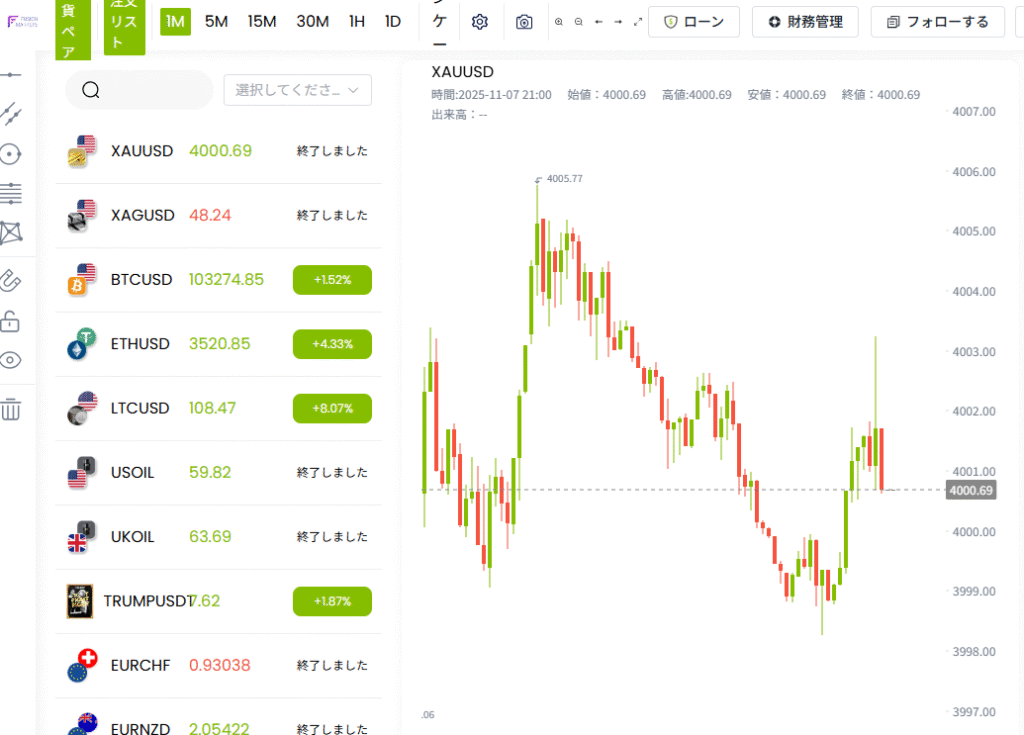Open 財務管理 financial management
Screen dimensions: 1024x735
[805, 22]
